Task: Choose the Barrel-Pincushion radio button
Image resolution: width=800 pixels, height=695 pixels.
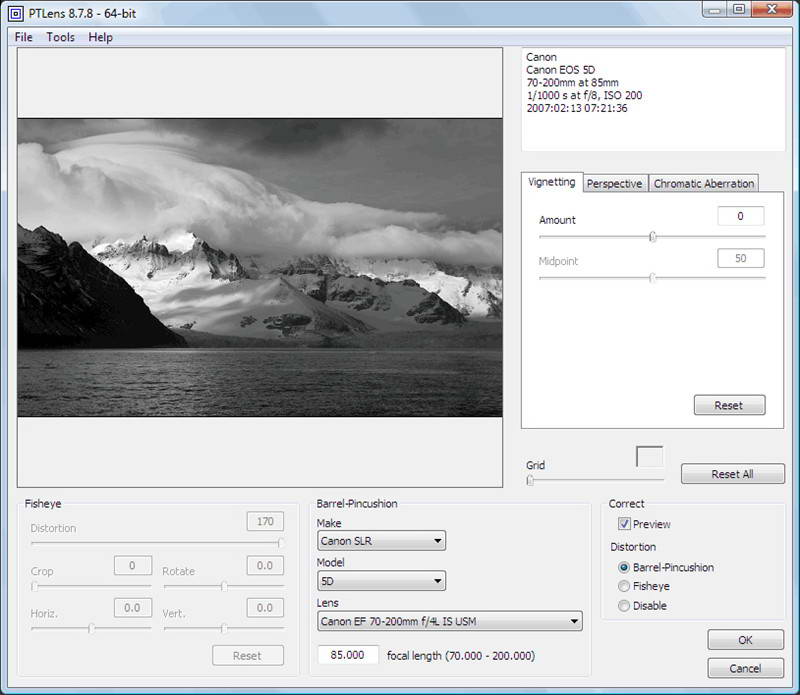Action: point(625,567)
